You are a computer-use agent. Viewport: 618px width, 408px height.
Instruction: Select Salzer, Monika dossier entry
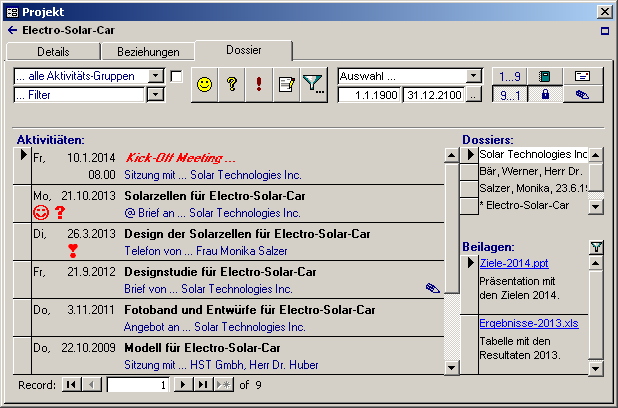coord(533,188)
